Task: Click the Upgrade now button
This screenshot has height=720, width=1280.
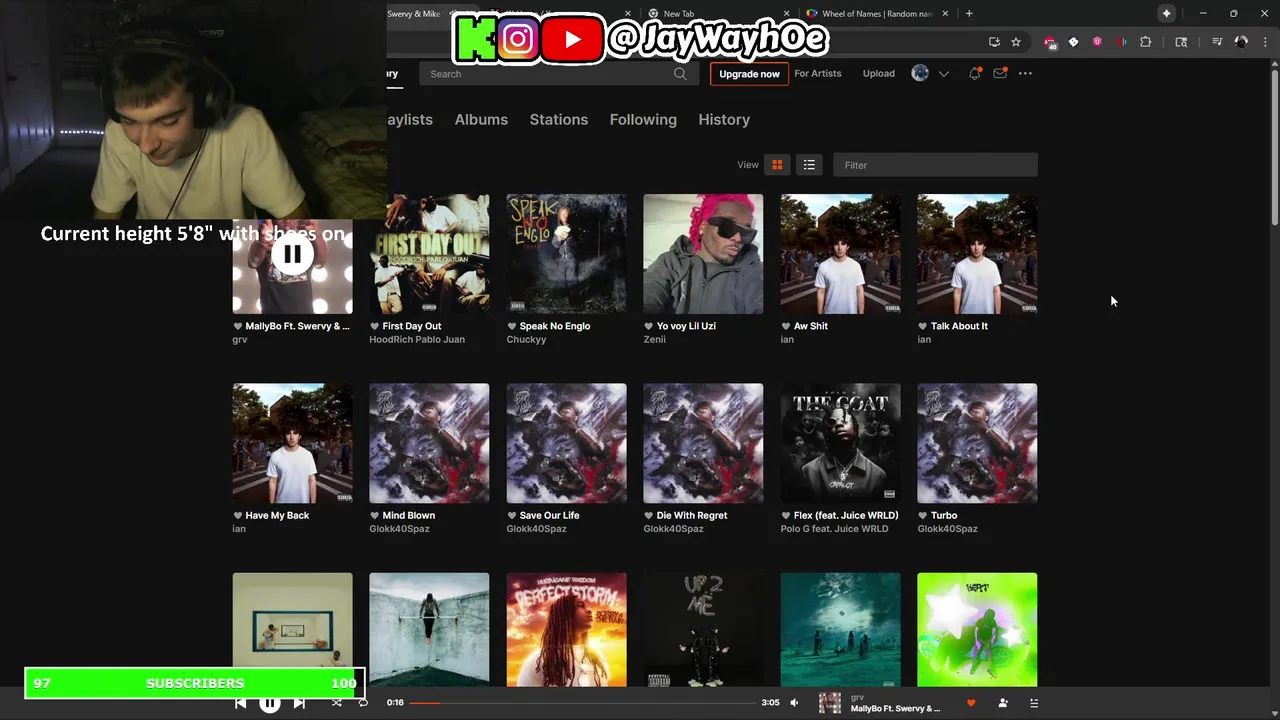Action: 749,74
